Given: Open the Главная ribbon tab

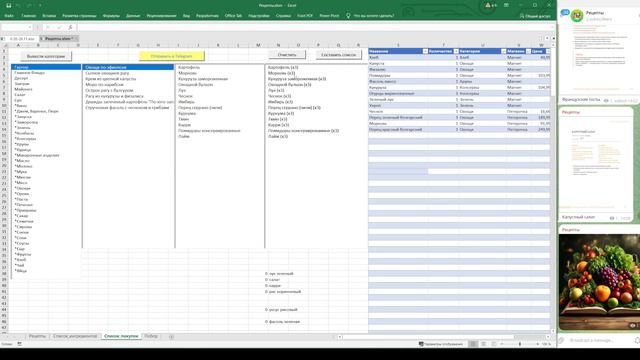Looking at the screenshot, I should [x=29, y=16].
